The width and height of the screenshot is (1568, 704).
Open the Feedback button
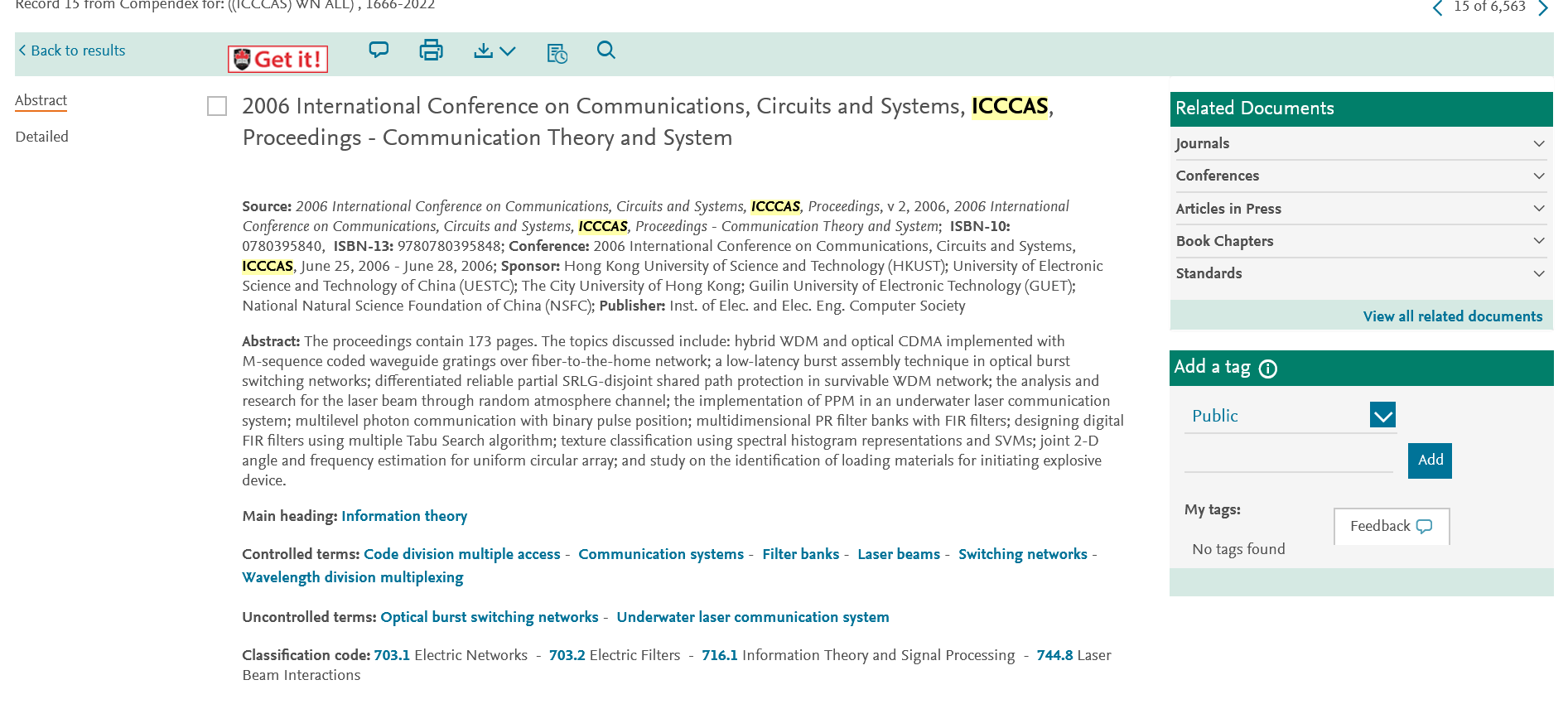click(1392, 526)
